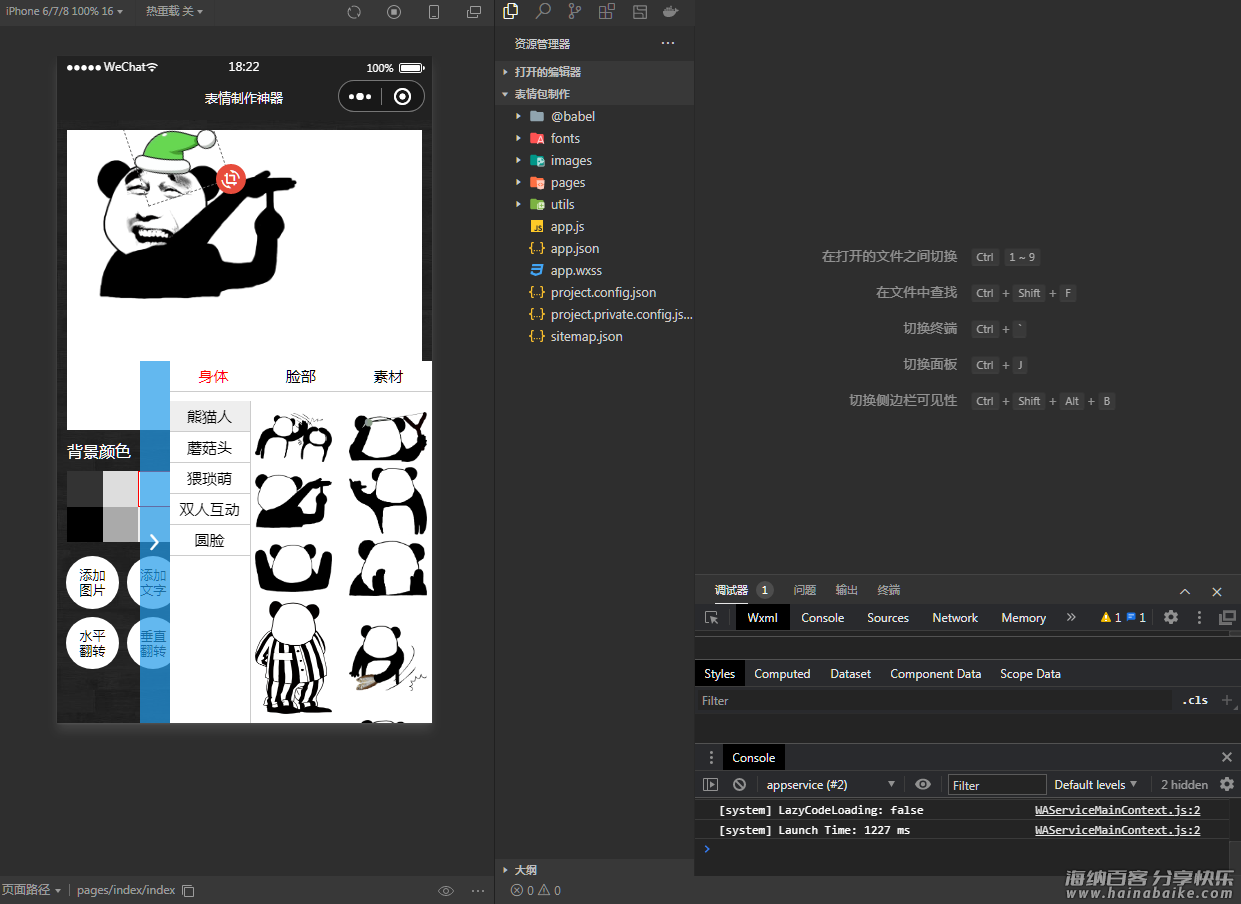Click the Docker whale icon in the activity bar
This screenshot has height=904, width=1241.
671,11
